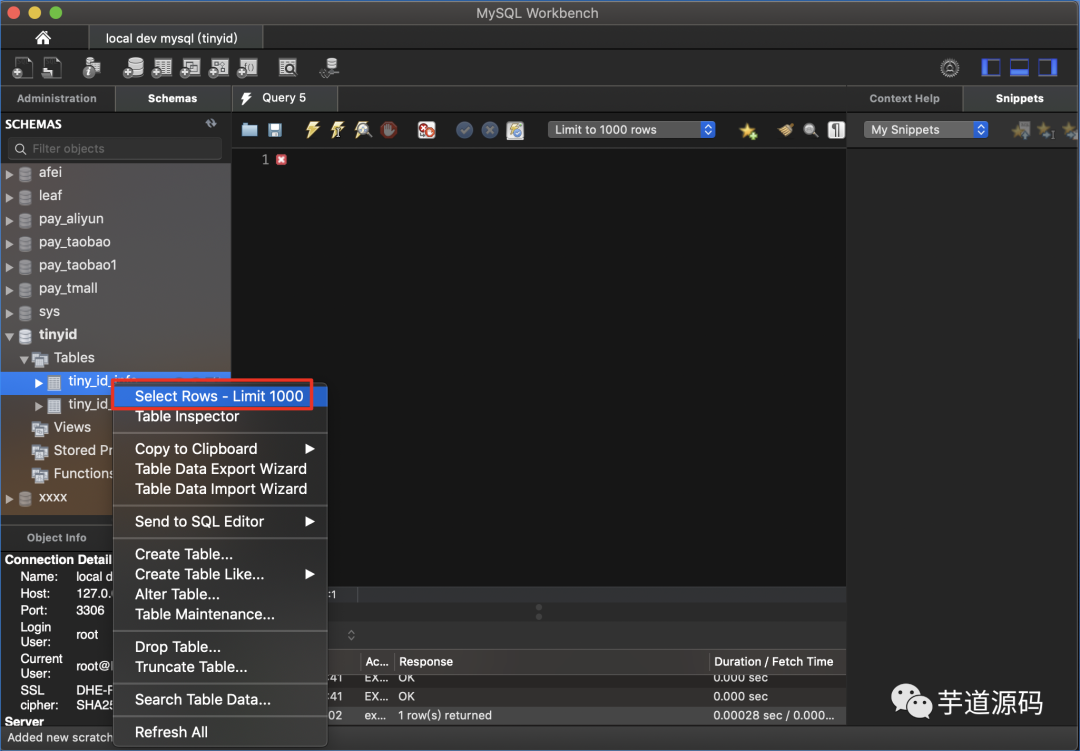Expand the leaf schema
Viewport: 1080px width, 751px height.
click(10, 197)
